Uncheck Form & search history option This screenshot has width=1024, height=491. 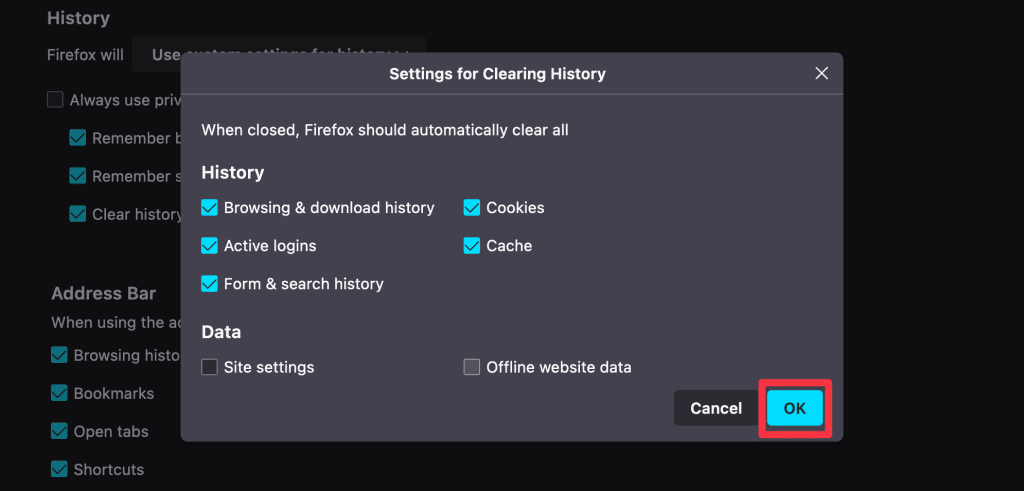point(210,284)
